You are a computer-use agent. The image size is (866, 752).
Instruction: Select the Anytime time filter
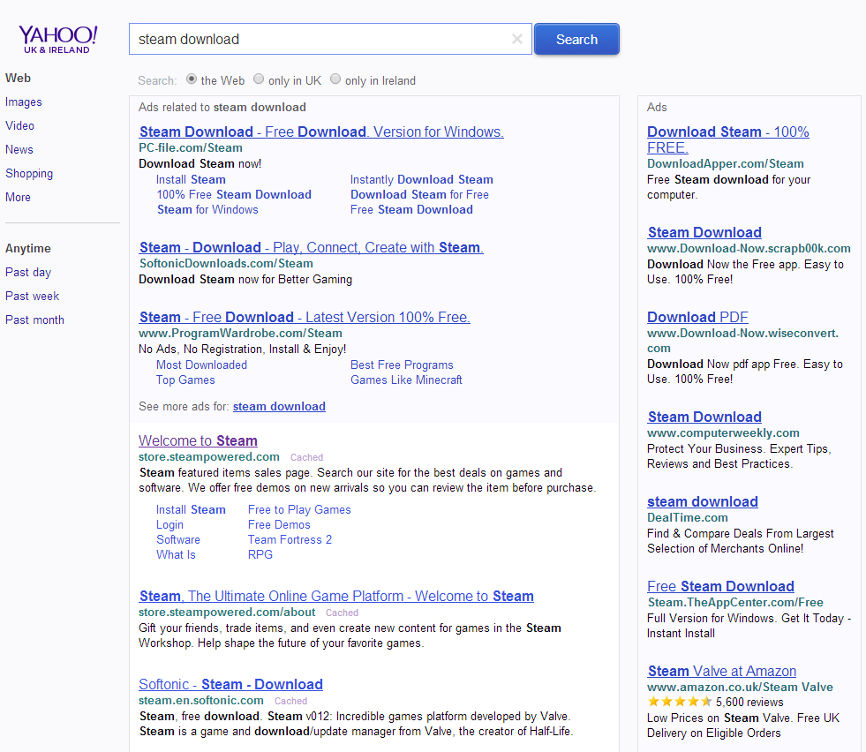click(x=28, y=248)
